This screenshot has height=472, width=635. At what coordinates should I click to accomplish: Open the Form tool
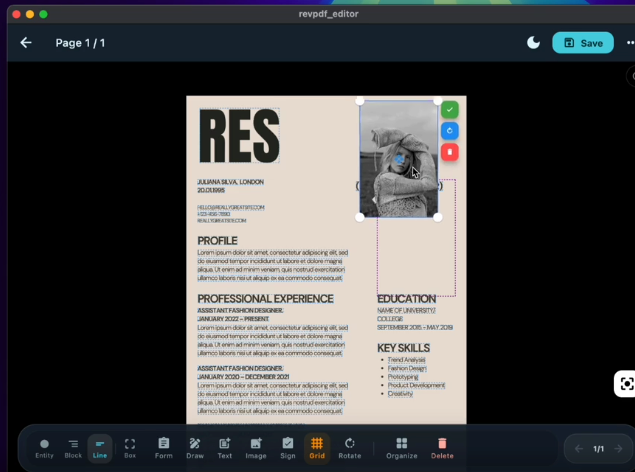(x=163, y=447)
